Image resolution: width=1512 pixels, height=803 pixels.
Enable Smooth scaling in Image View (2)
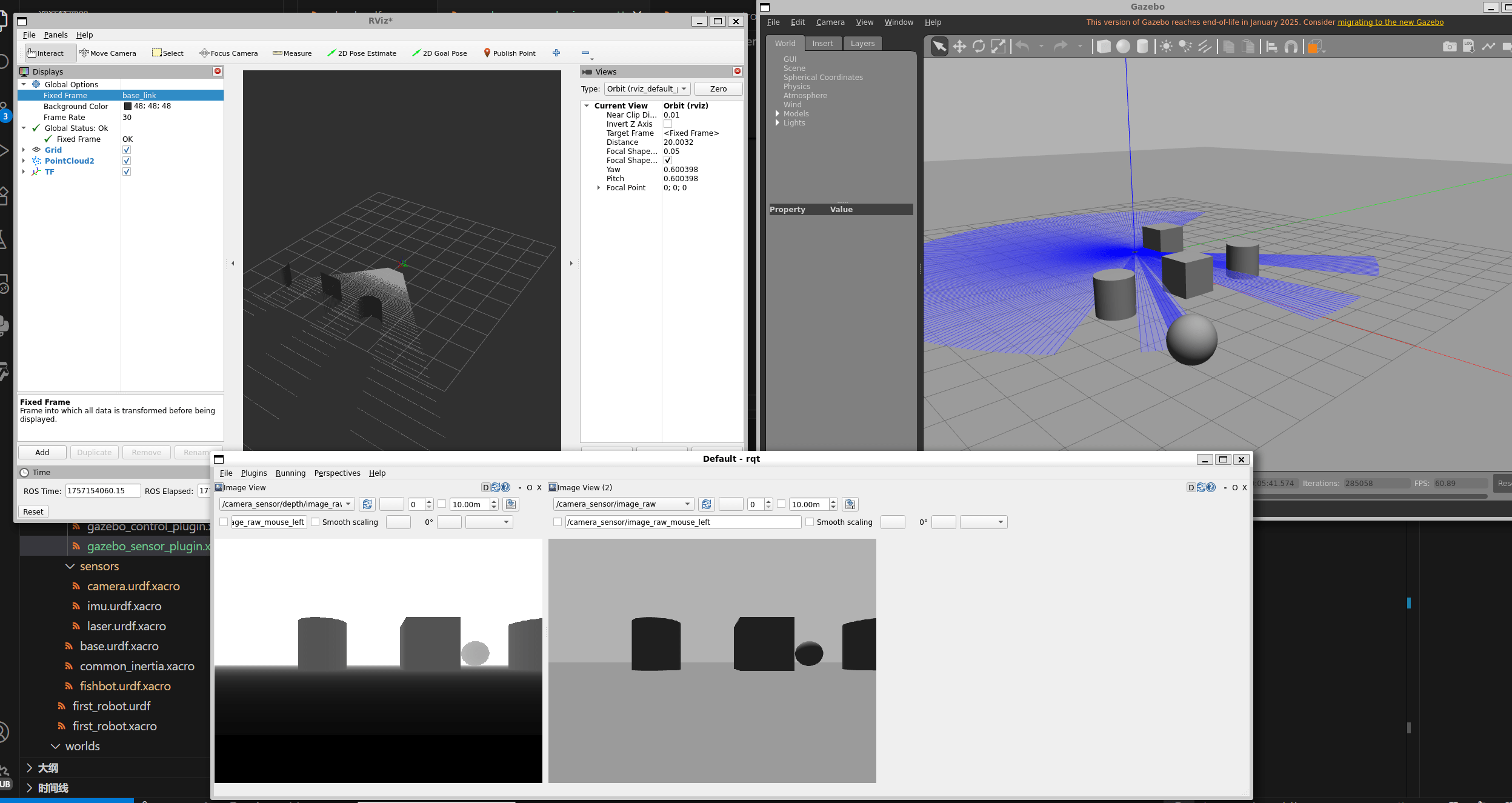click(x=810, y=522)
